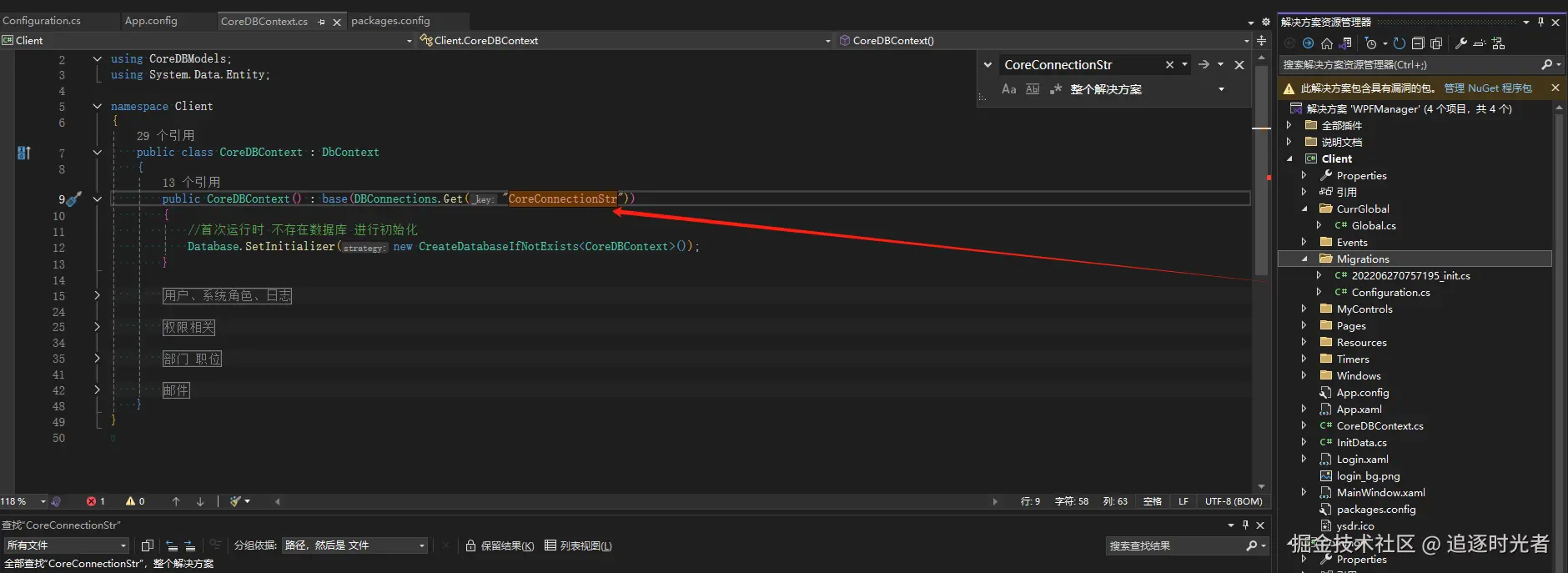
Task: Toggle the preview selected items icon
Action: pyautogui.click(x=1480, y=43)
